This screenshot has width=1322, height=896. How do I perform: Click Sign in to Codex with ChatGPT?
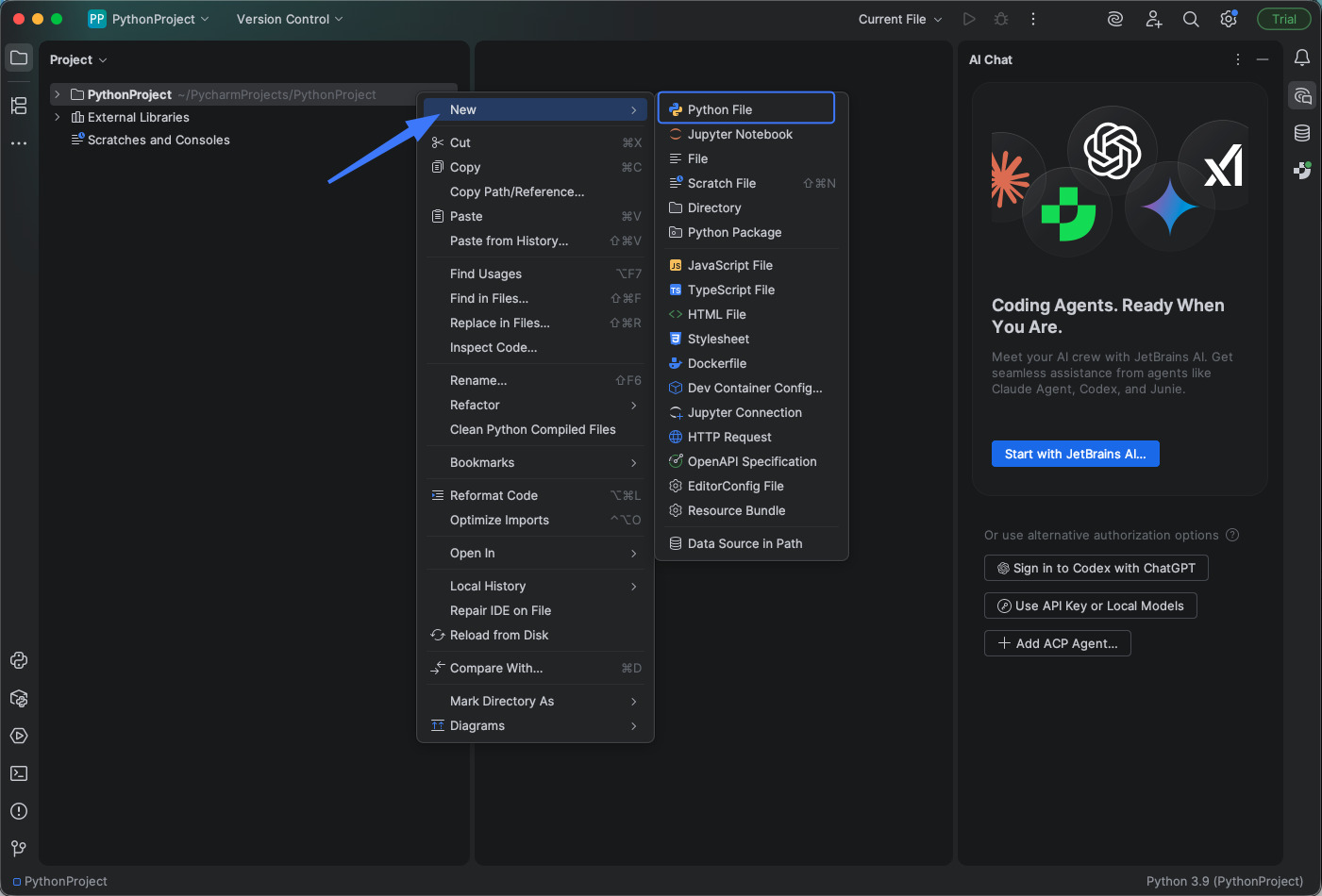tap(1096, 568)
